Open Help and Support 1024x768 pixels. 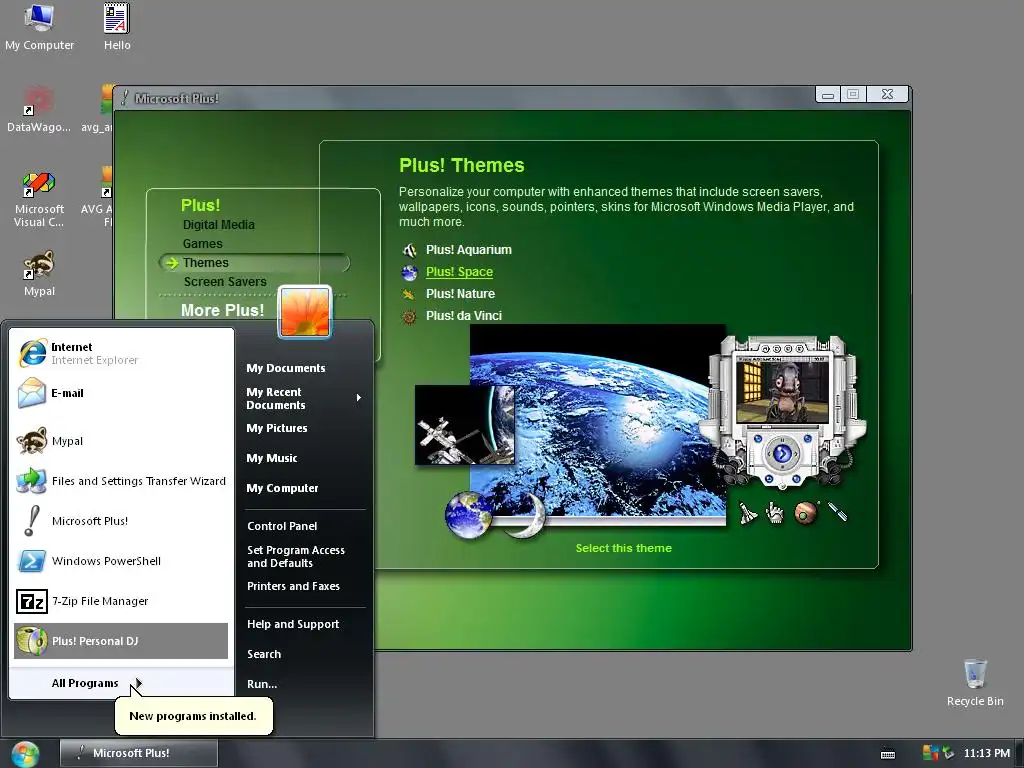293,624
